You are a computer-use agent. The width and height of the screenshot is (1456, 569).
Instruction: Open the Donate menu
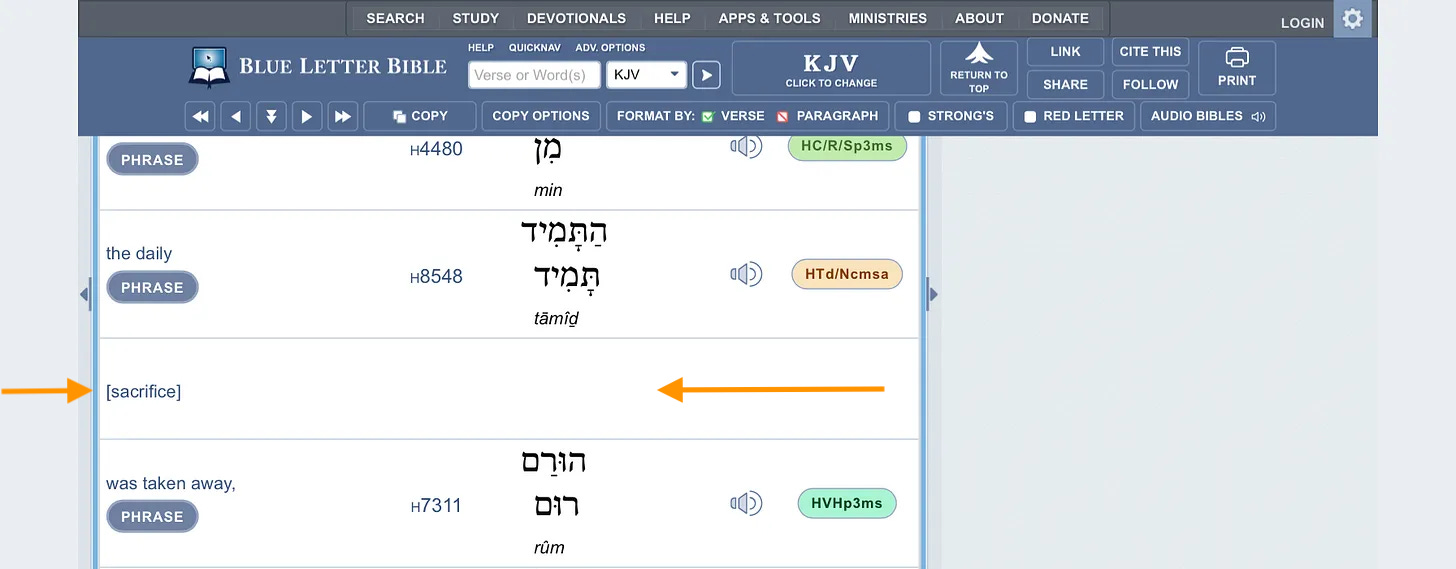[1060, 18]
